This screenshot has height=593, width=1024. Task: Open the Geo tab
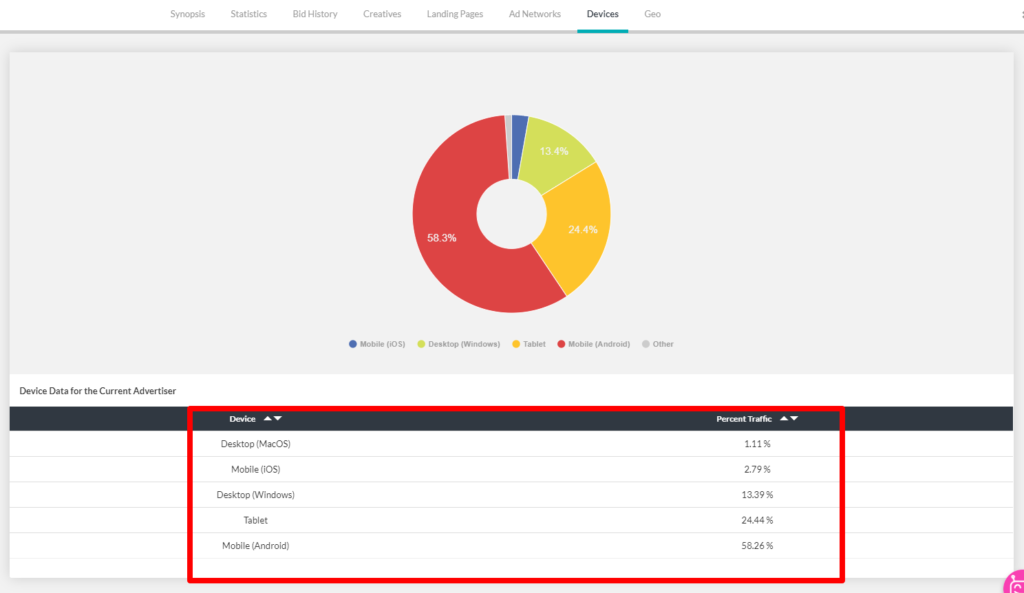pos(652,14)
